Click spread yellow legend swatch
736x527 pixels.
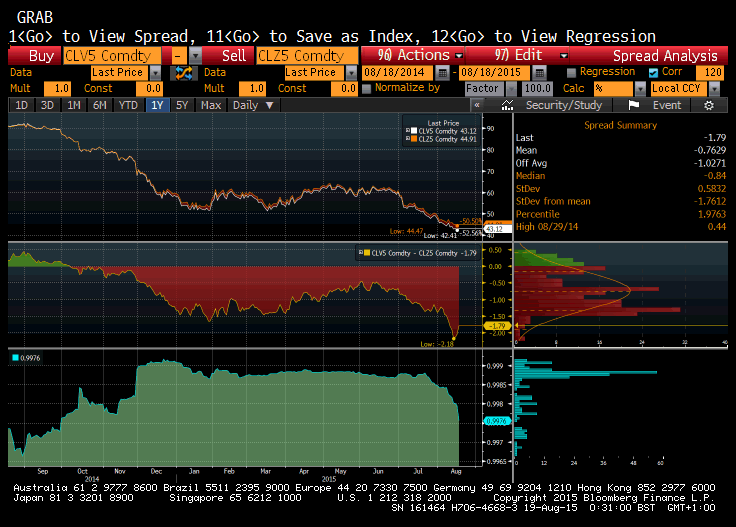tap(367, 253)
